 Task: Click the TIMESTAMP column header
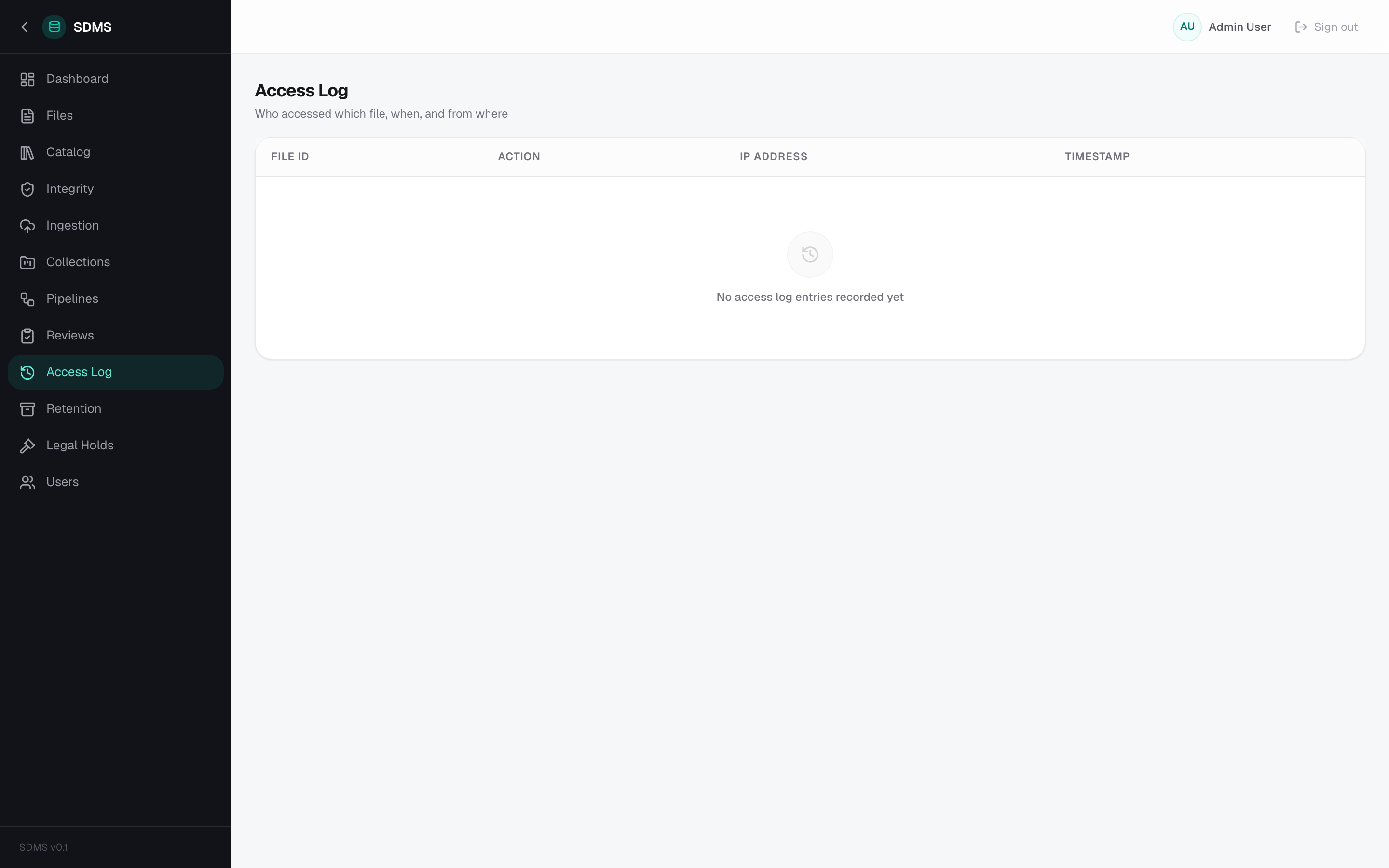click(x=1097, y=157)
